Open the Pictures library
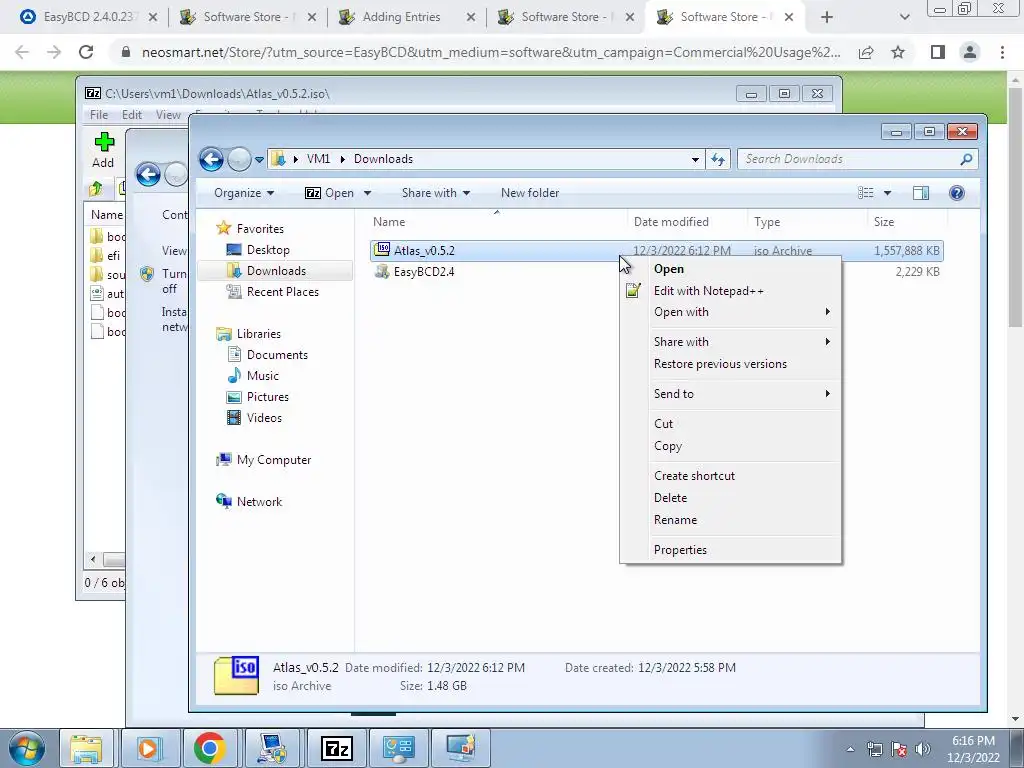The height and width of the screenshot is (768, 1024). pos(267,396)
